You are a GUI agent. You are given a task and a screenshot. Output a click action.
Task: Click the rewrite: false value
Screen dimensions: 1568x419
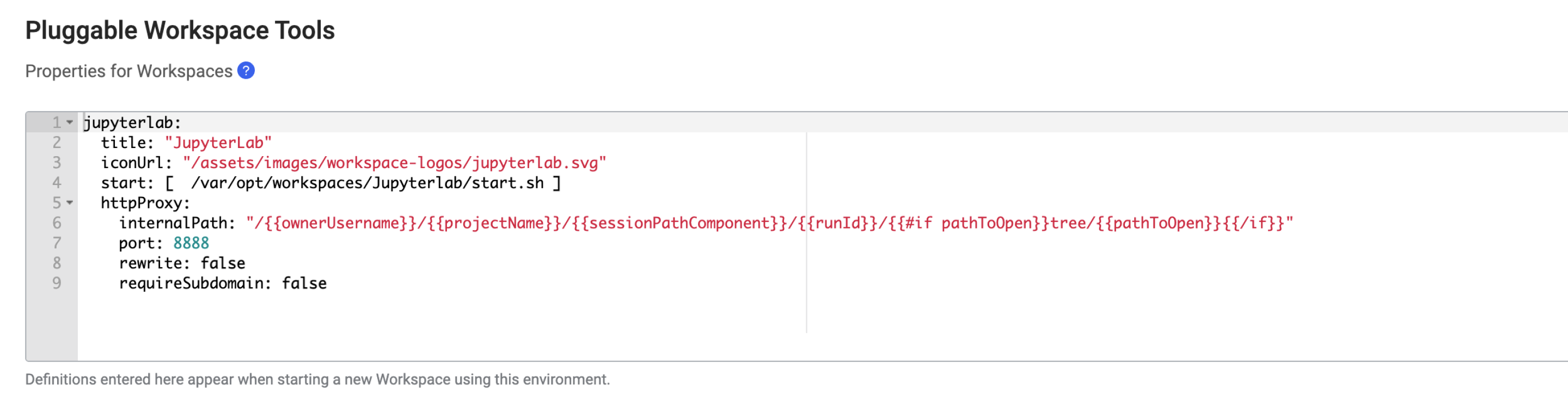223,263
